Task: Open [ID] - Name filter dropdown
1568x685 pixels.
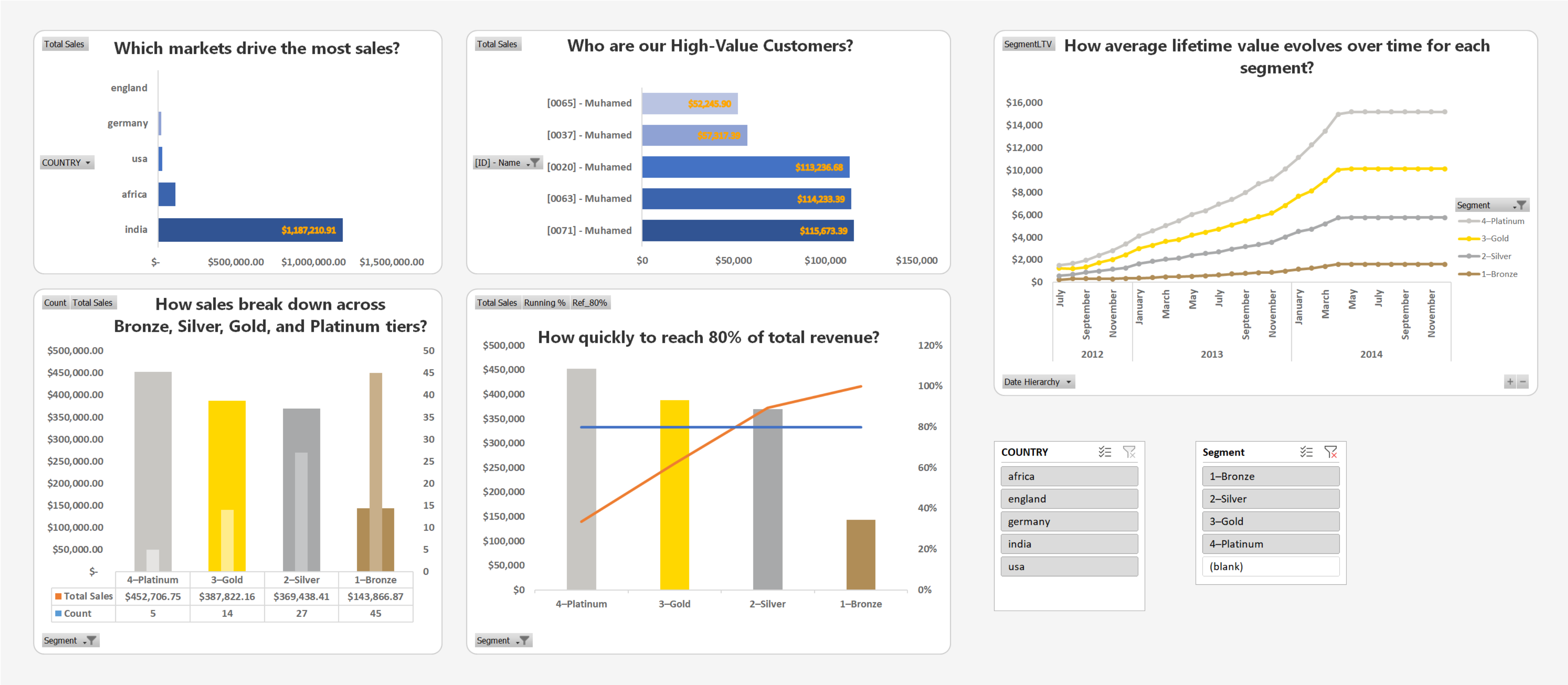Action: [508, 162]
